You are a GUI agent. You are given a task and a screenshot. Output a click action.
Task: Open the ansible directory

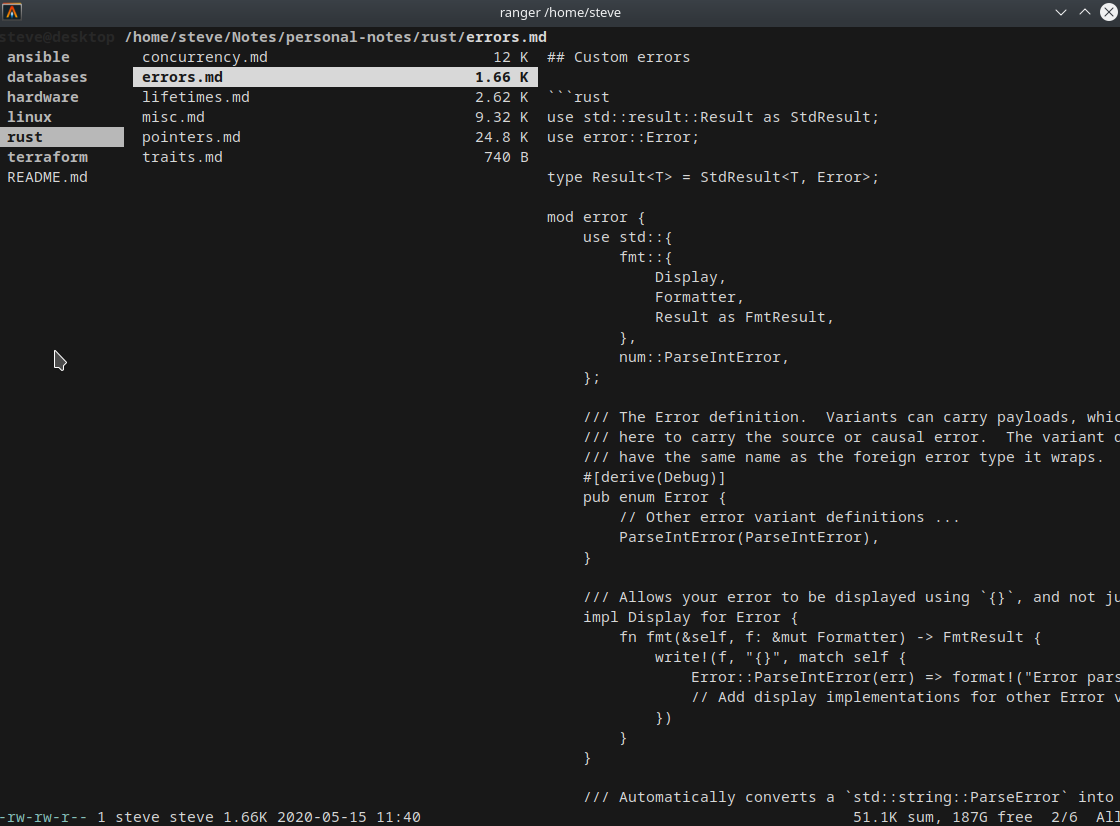point(39,57)
